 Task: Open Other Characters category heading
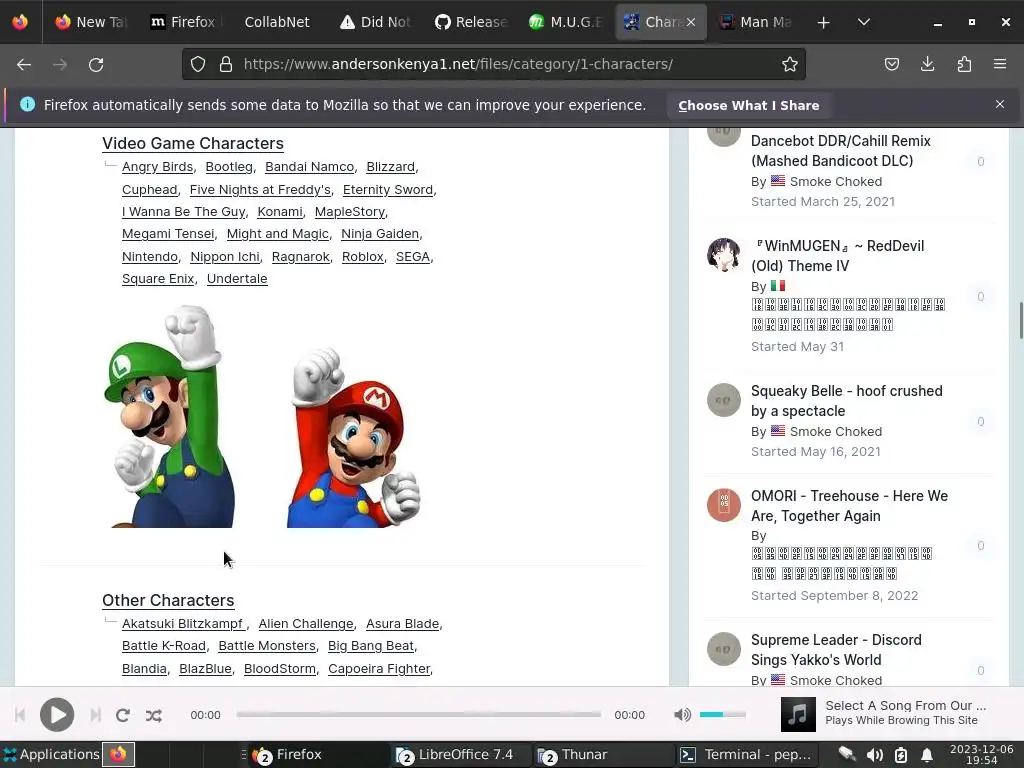168,600
